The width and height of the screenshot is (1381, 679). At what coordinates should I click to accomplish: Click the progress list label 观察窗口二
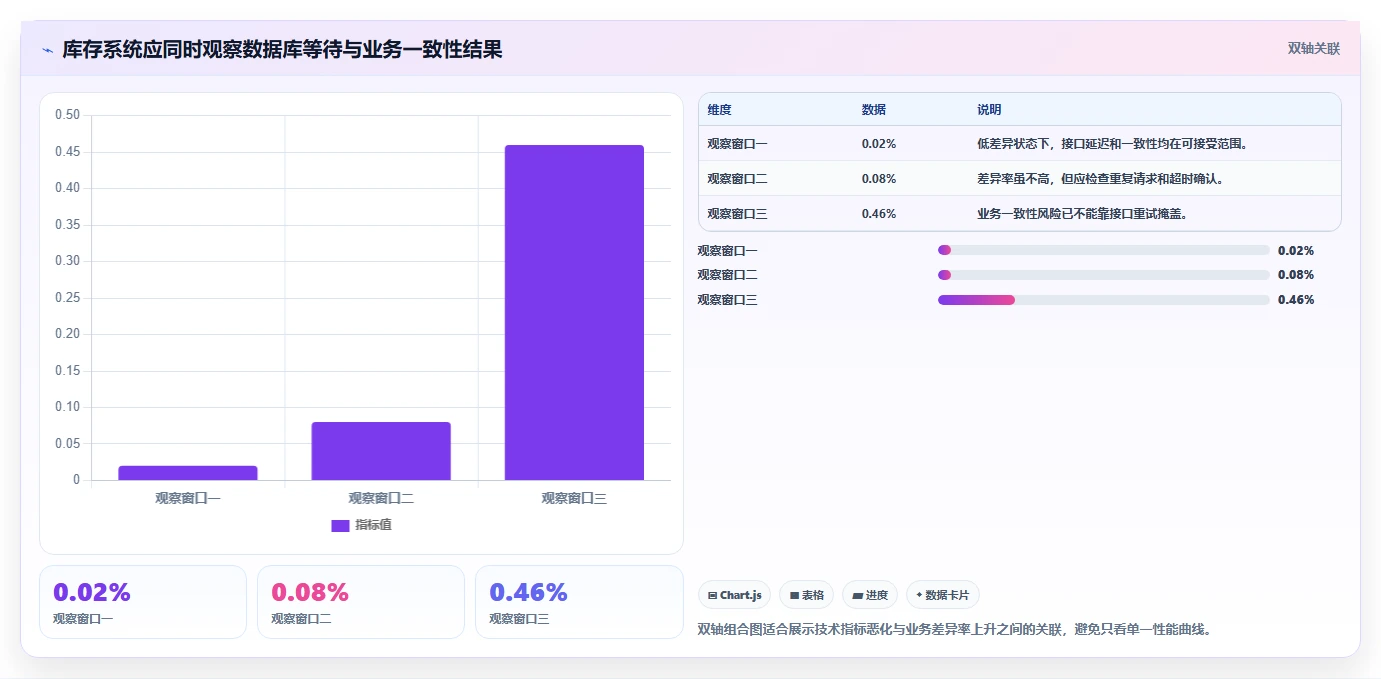coord(727,274)
